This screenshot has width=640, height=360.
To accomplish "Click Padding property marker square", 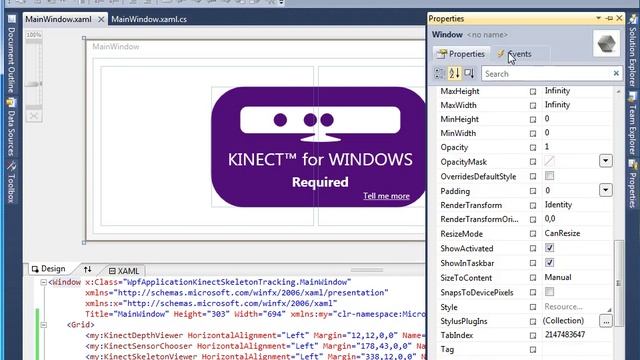I will click(x=533, y=191).
